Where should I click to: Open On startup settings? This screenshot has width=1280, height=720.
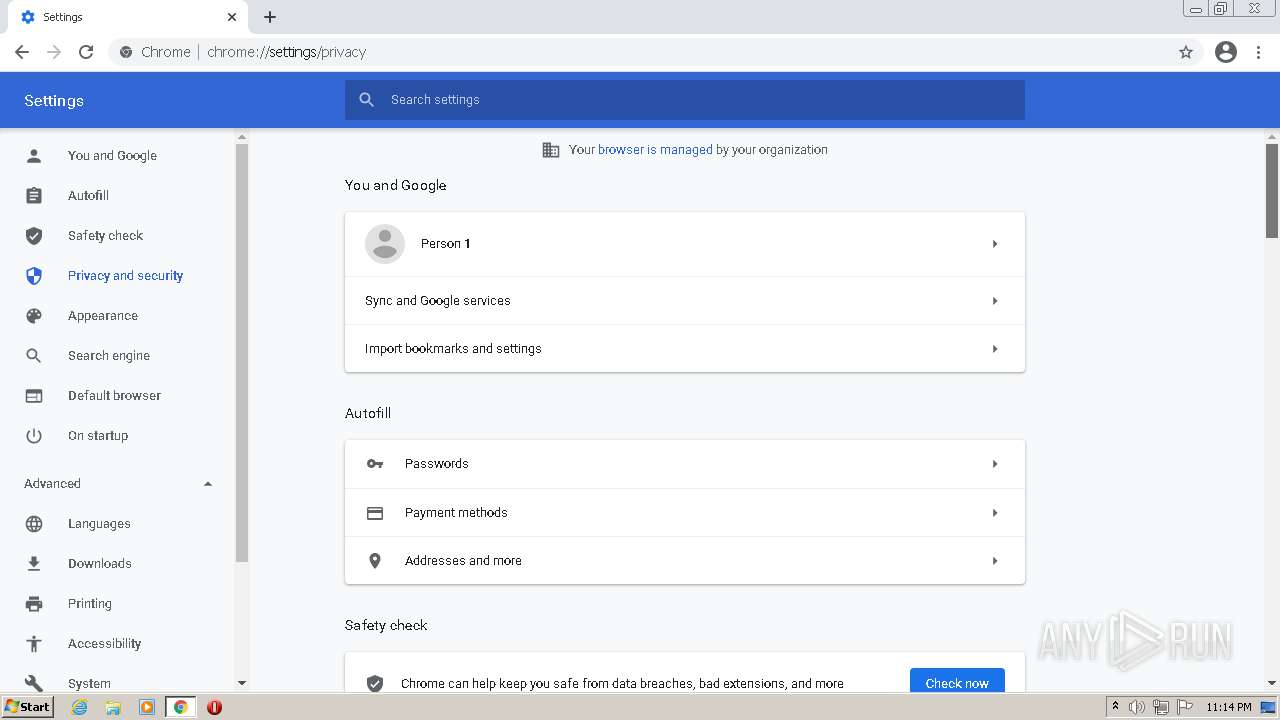pos(98,436)
